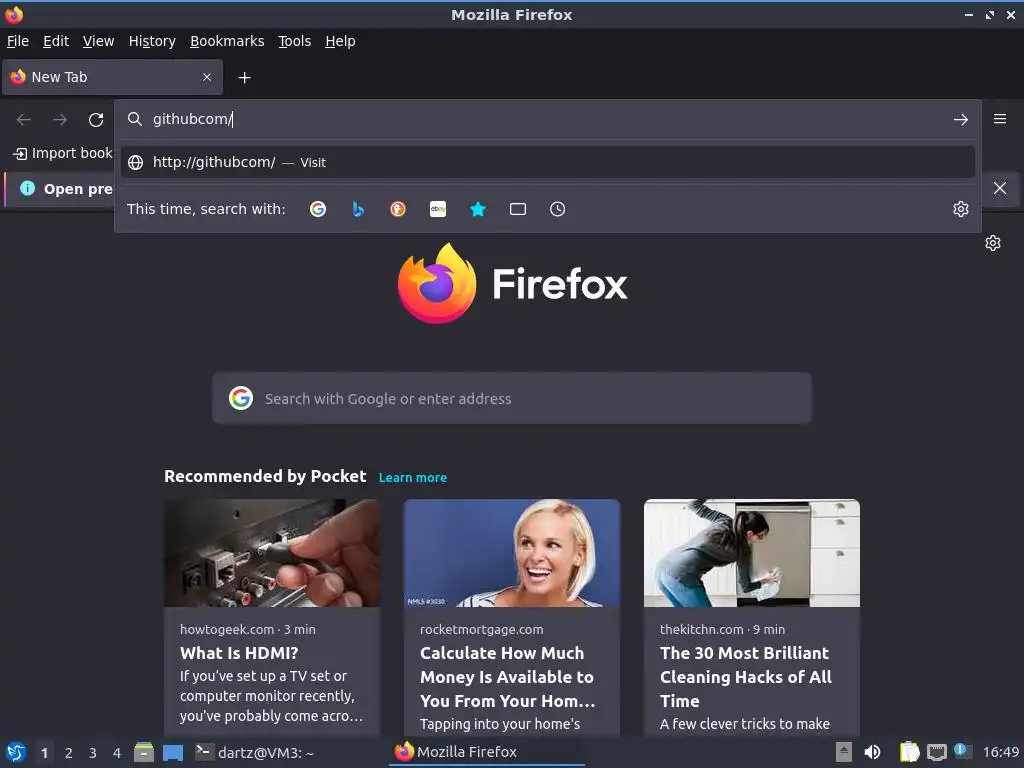Switch to workspace 2
The image size is (1024, 768).
click(x=69, y=753)
